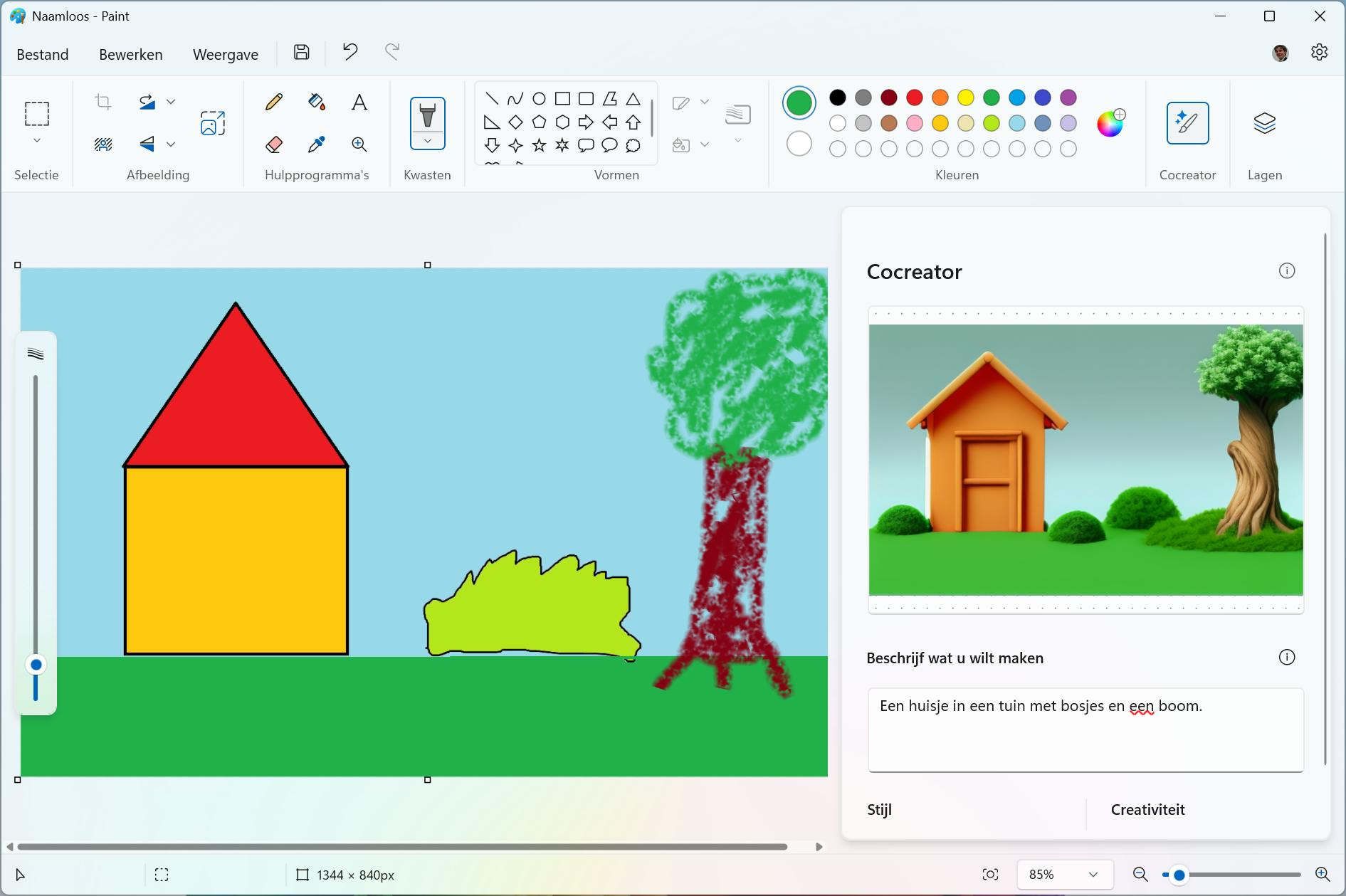Expand the Kwasten brush options chevron
The width and height of the screenshot is (1346, 896).
427,141
